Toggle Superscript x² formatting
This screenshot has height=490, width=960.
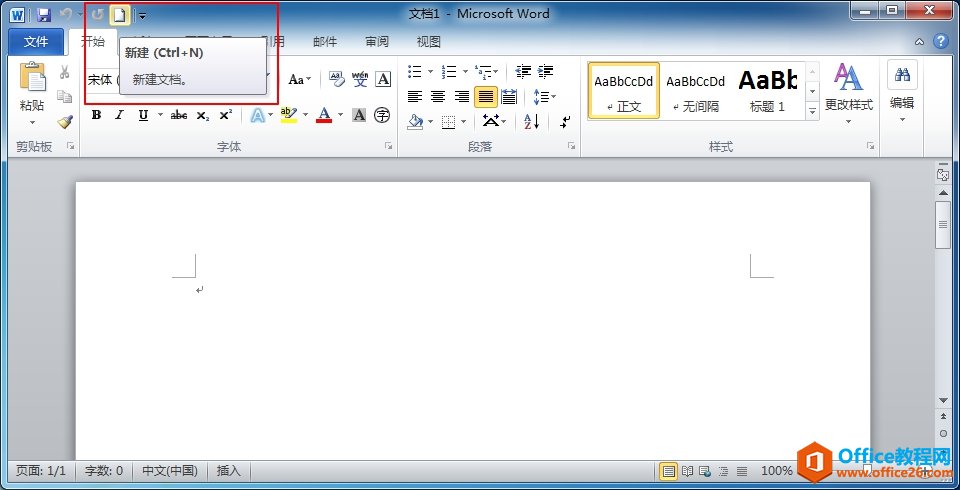click(x=226, y=115)
